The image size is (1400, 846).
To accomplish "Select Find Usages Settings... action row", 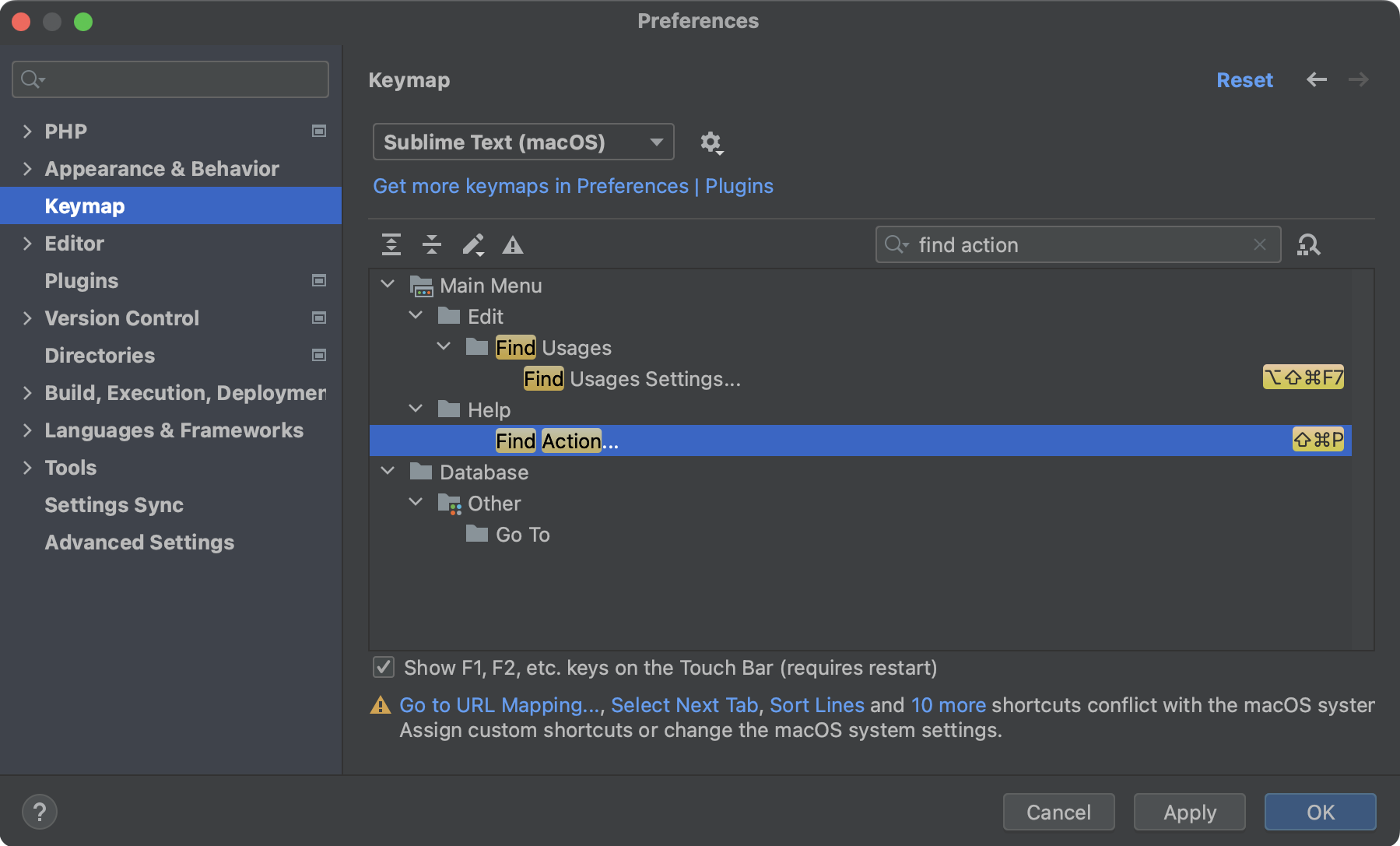I will pos(632,379).
